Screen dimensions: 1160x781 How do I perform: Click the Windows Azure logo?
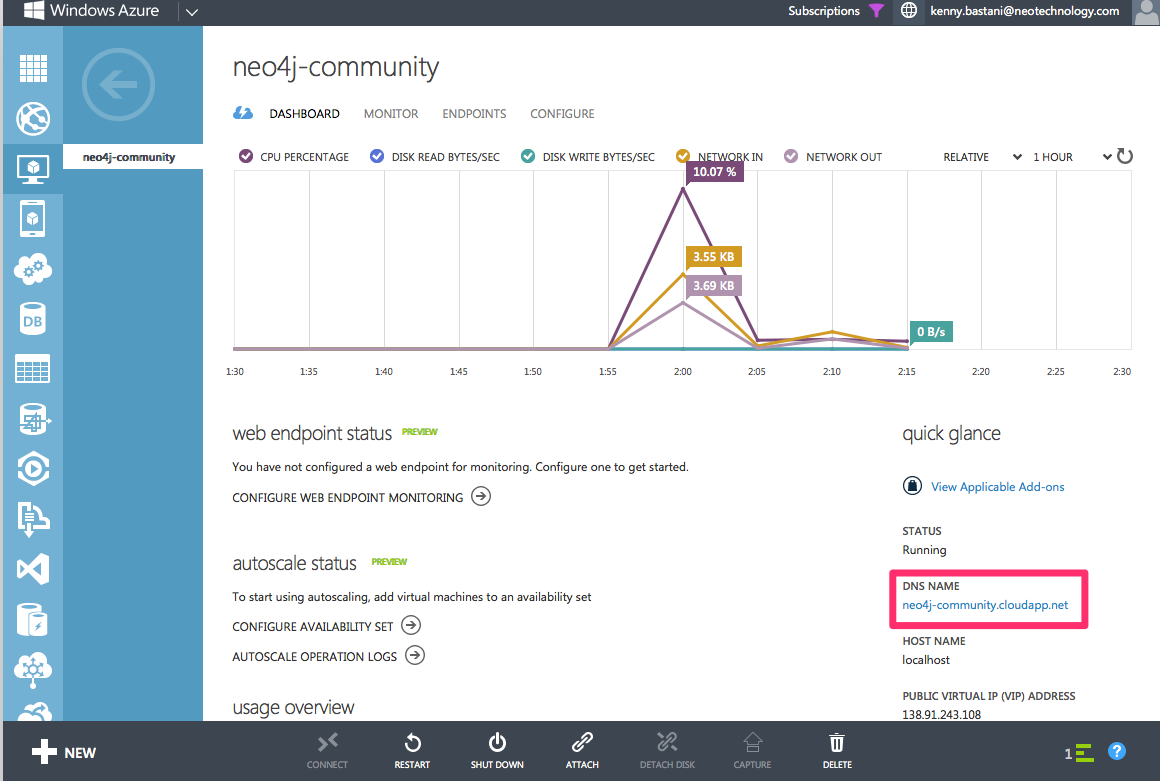tap(91, 11)
